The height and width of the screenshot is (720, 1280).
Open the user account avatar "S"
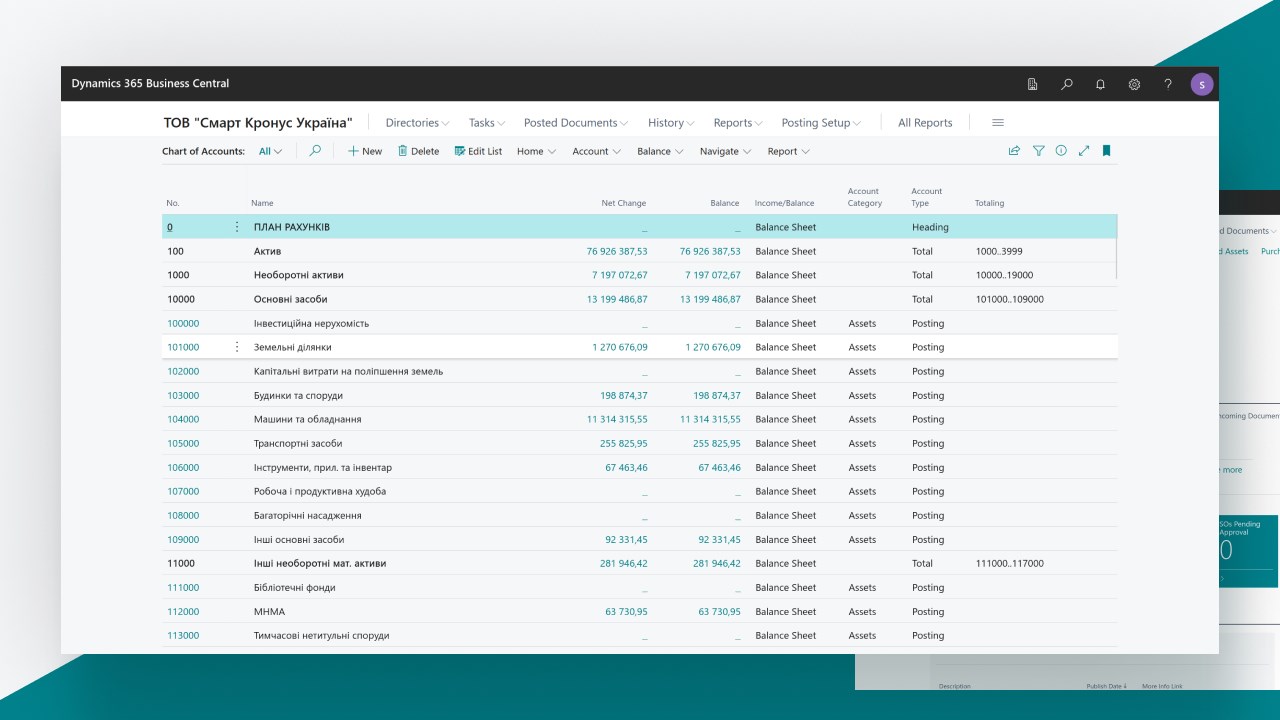point(1202,84)
